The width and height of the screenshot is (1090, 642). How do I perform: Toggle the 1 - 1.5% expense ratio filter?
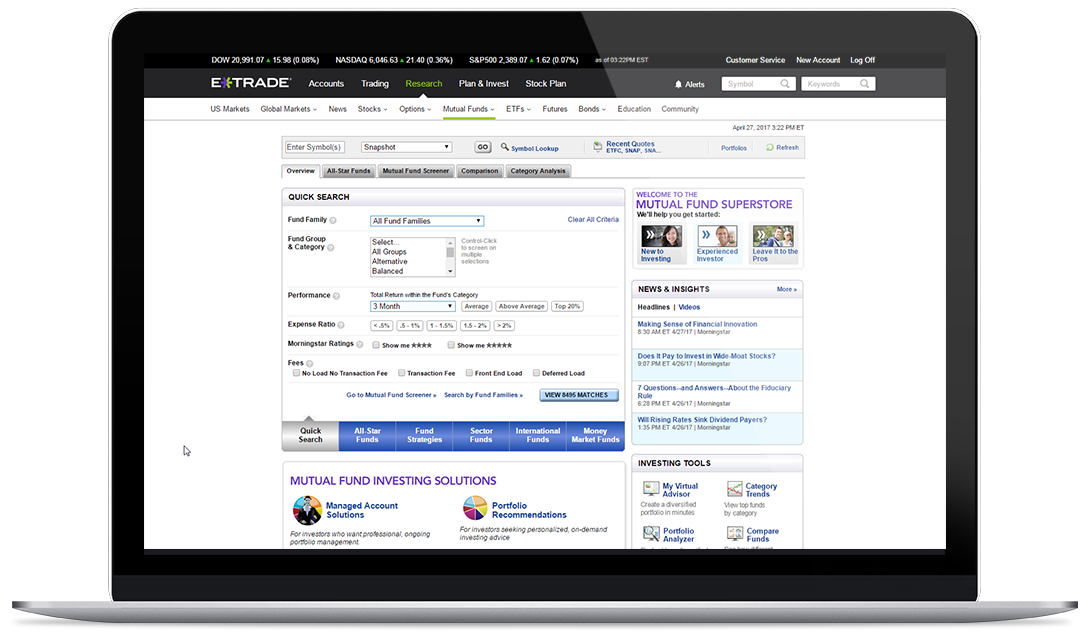click(x=441, y=325)
